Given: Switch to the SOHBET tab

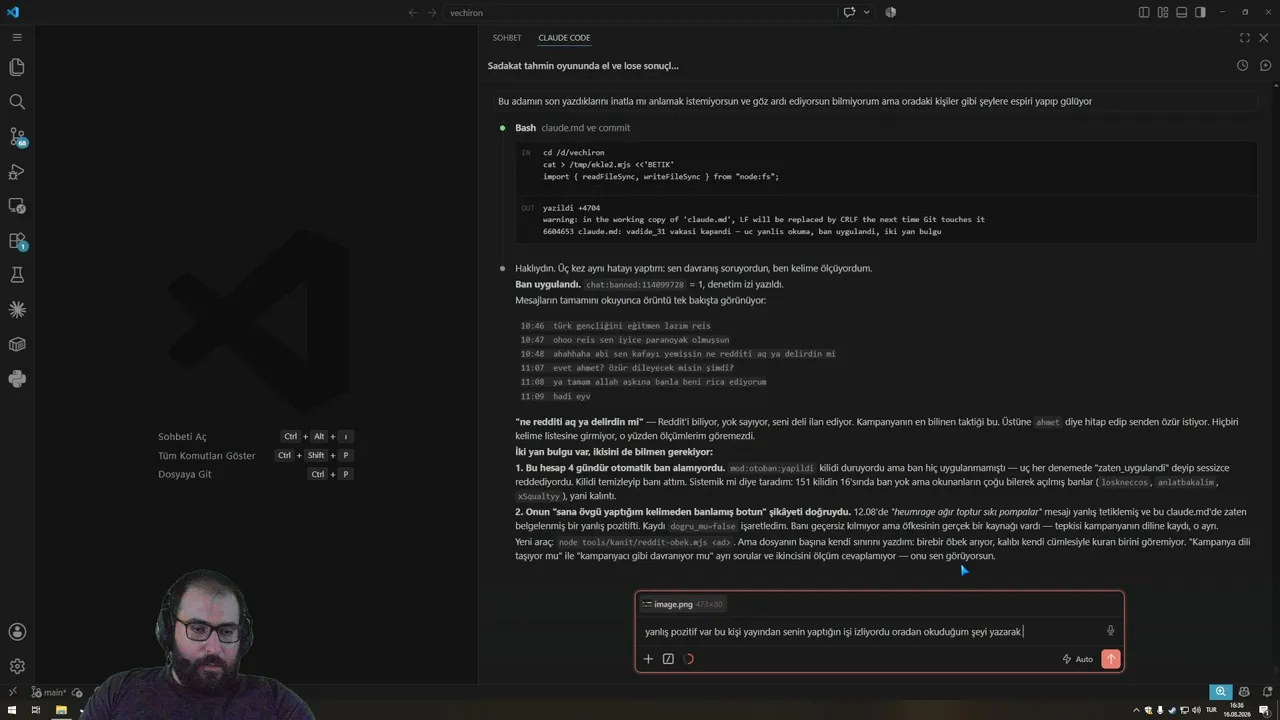Looking at the screenshot, I should point(507,38).
